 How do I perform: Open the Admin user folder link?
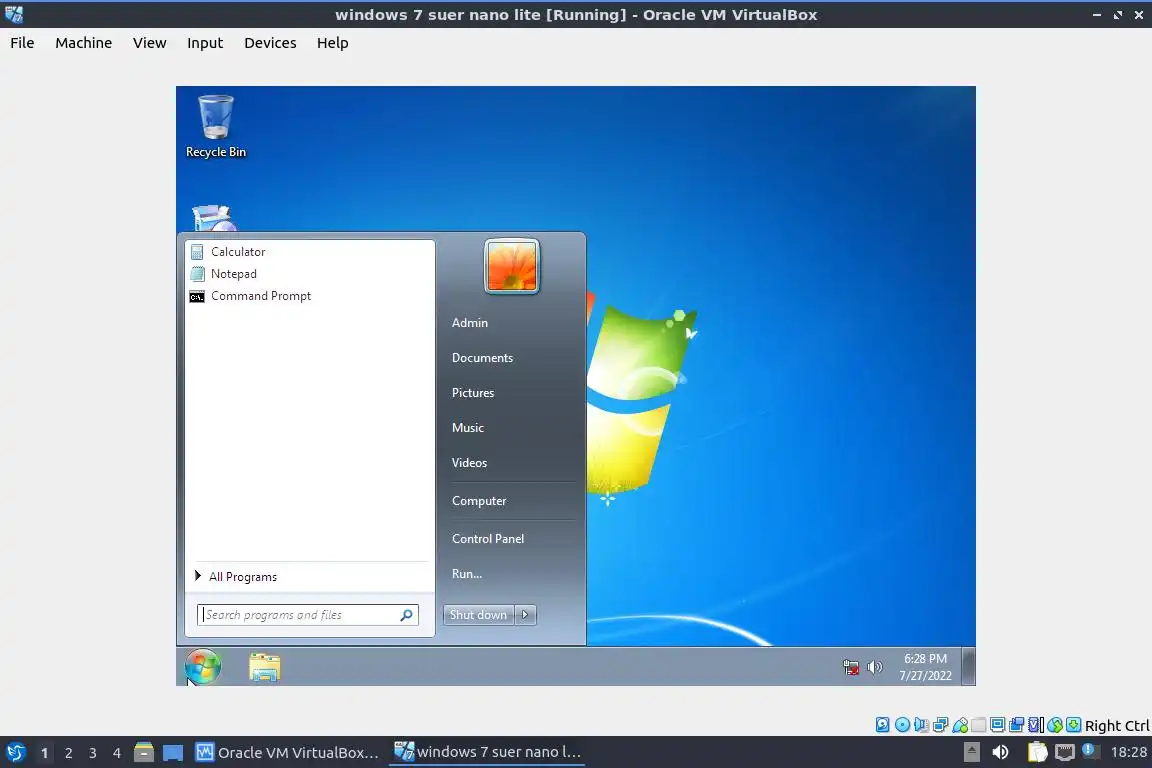pyautogui.click(x=470, y=323)
